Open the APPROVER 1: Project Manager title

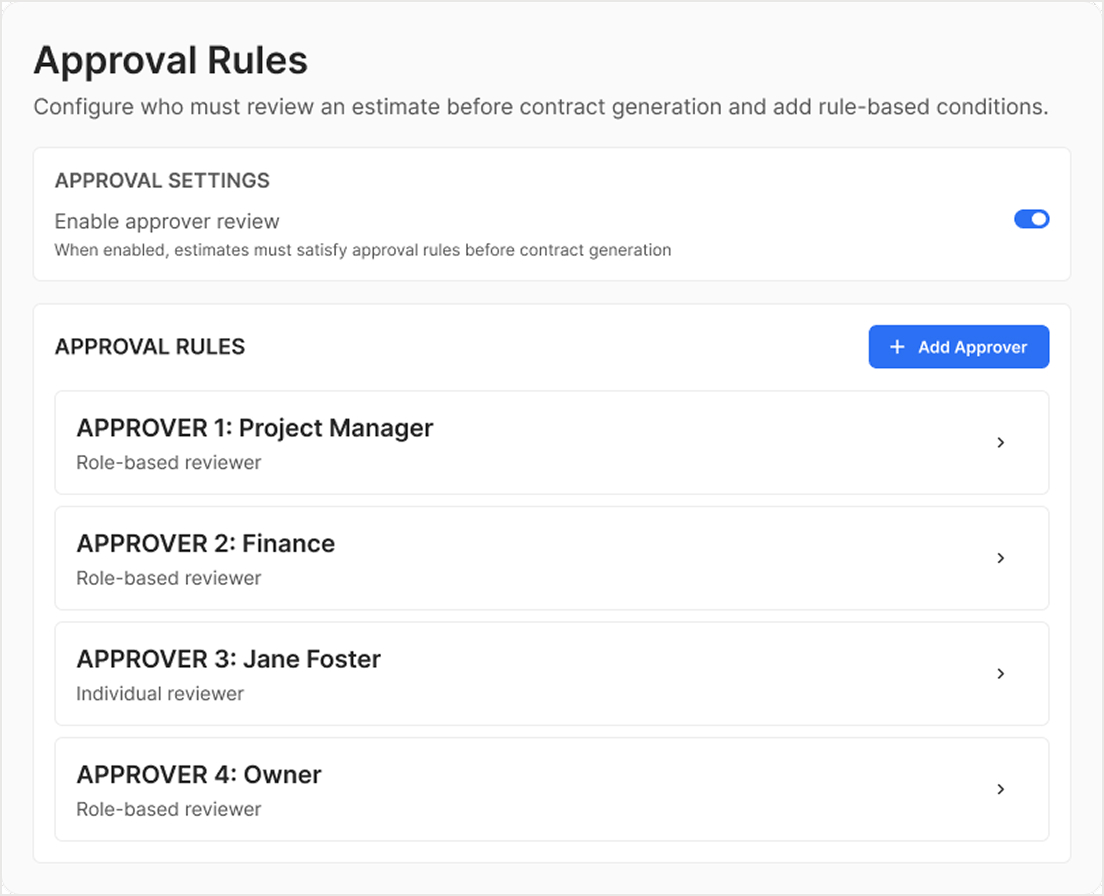[255, 428]
